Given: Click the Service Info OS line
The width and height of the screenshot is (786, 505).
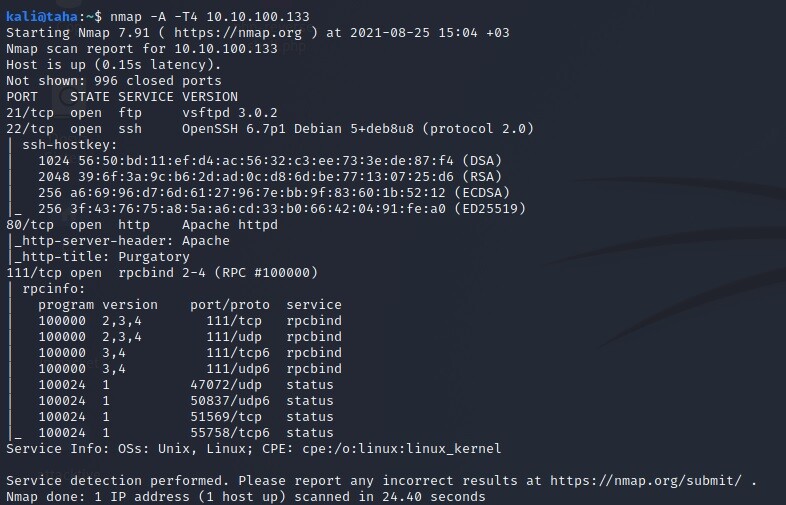Looking at the screenshot, I should tap(252, 448).
